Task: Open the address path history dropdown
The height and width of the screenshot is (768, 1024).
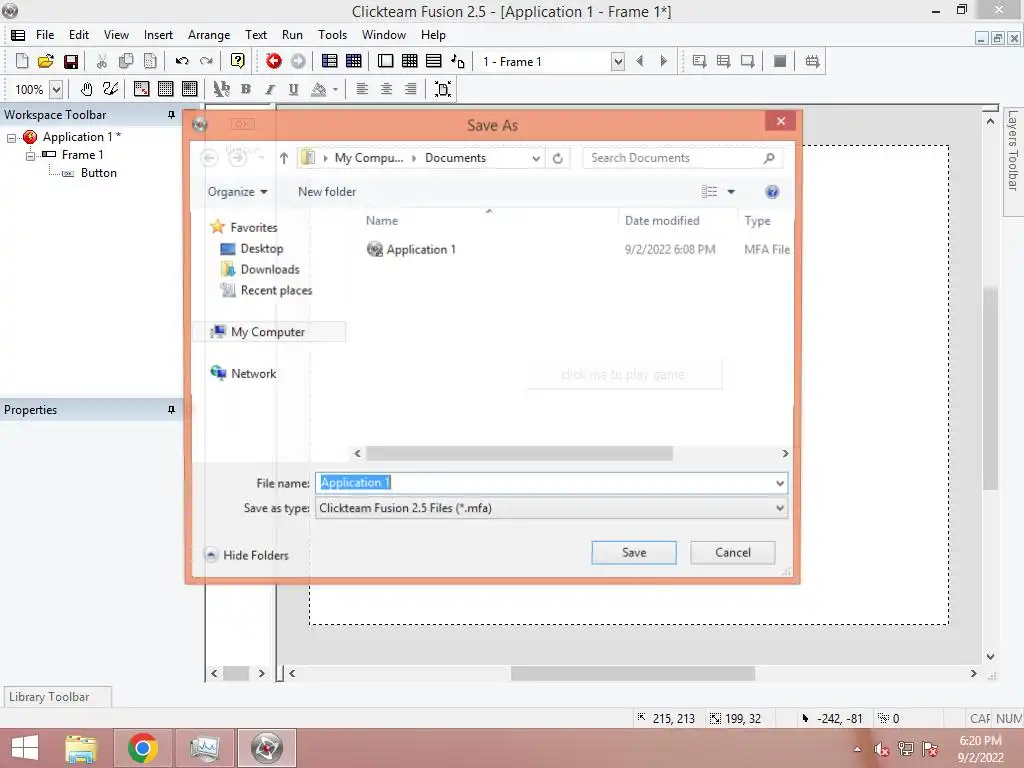Action: tap(536, 158)
